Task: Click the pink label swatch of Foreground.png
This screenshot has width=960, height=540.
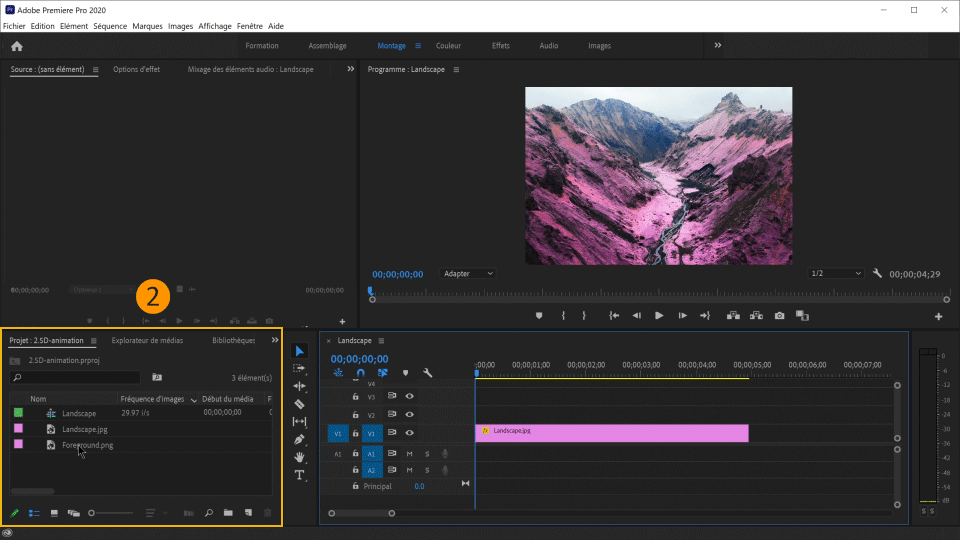Action: [x=18, y=444]
